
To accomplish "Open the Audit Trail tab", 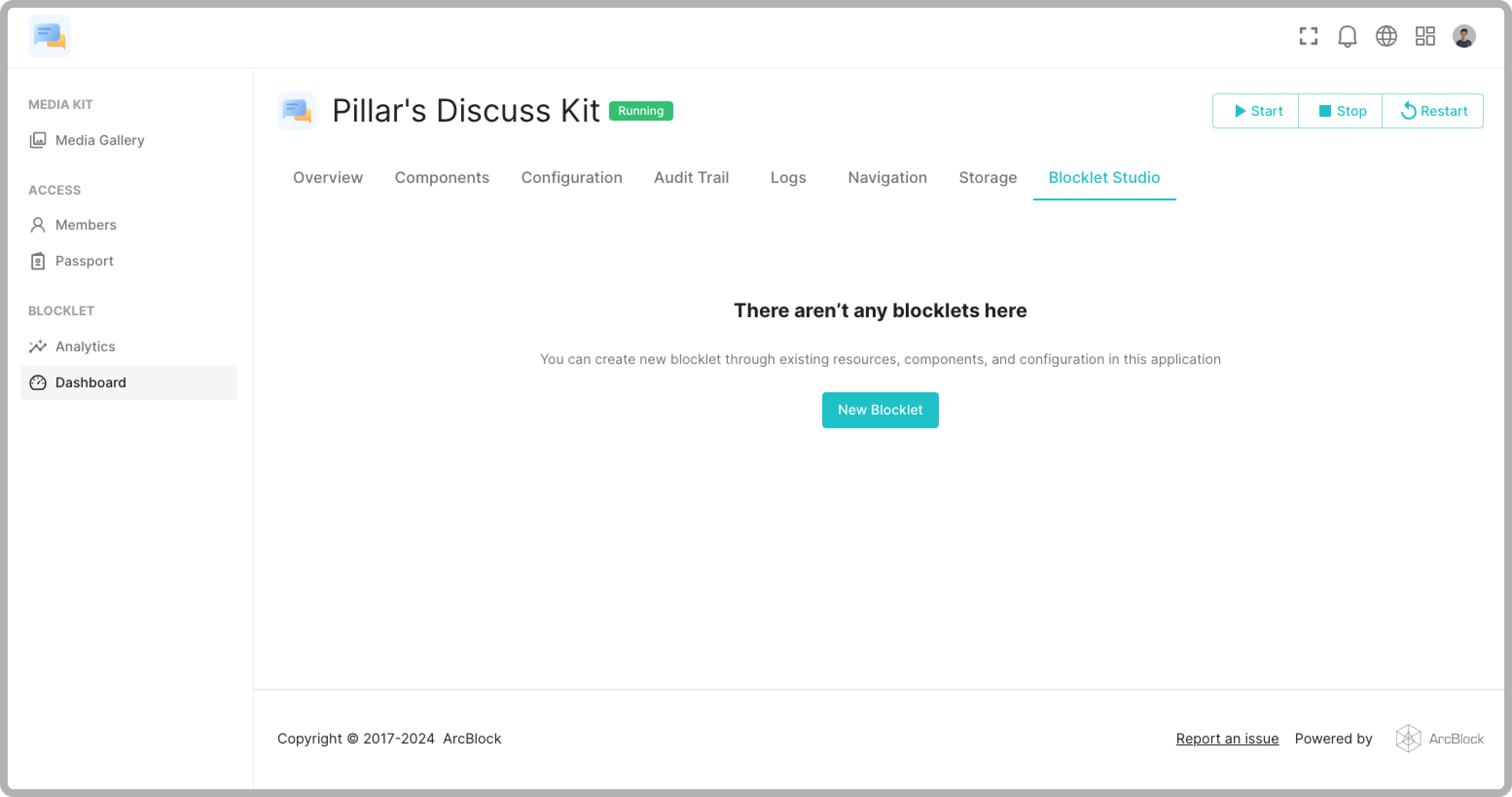I will pyautogui.click(x=691, y=178).
